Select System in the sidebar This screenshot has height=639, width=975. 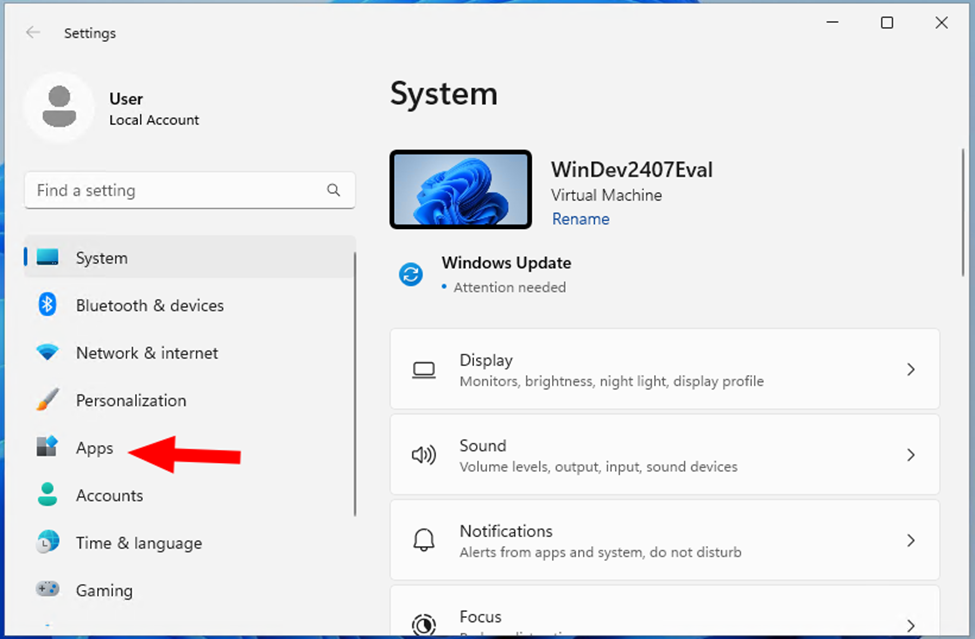101,258
